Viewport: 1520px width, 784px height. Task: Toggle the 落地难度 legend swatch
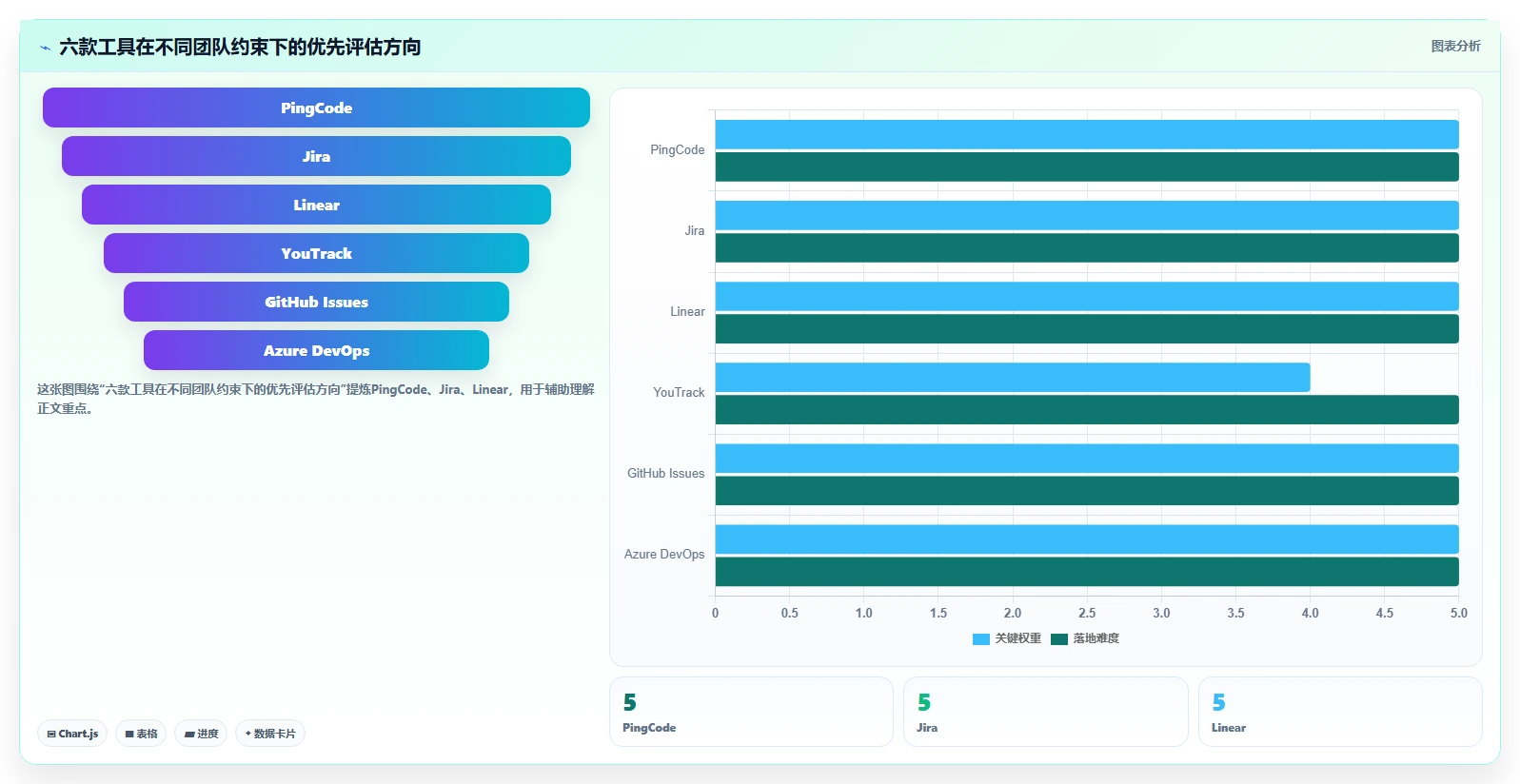coord(1059,638)
